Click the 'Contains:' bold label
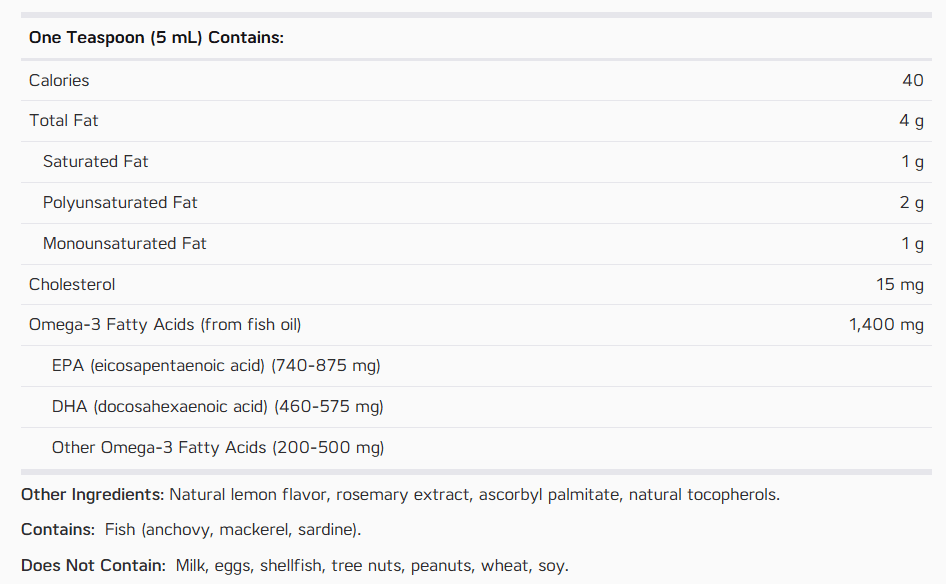Screen dimensions: 946x584 58,530
